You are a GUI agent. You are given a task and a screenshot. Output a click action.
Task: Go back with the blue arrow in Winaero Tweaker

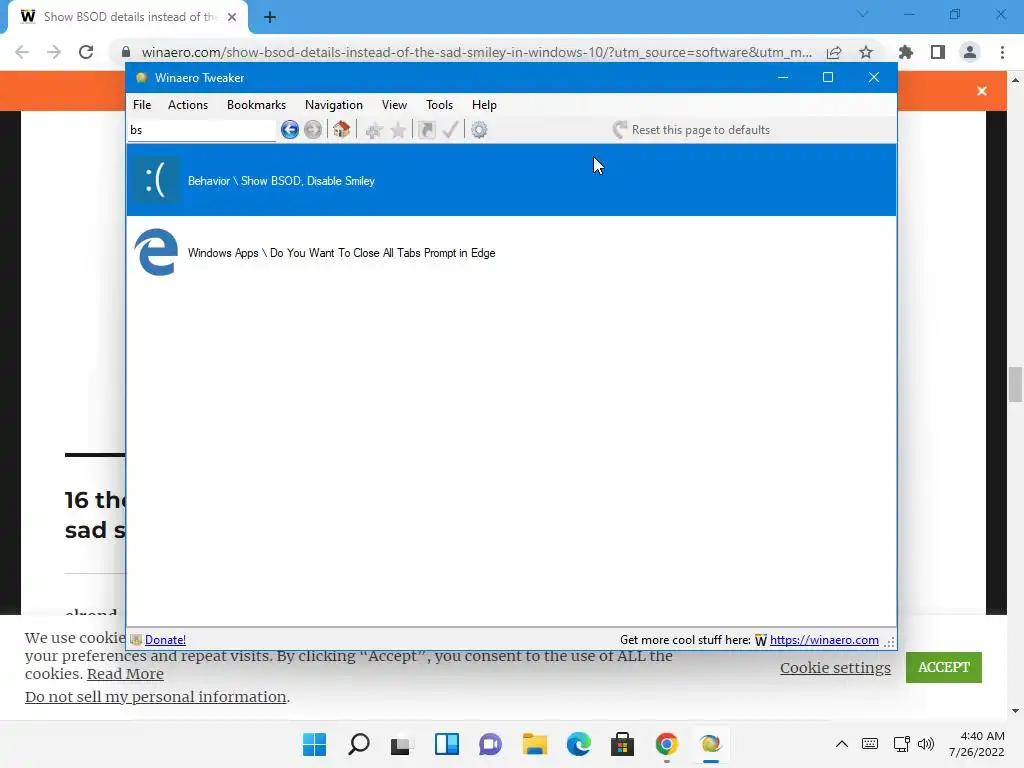(289, 129)
